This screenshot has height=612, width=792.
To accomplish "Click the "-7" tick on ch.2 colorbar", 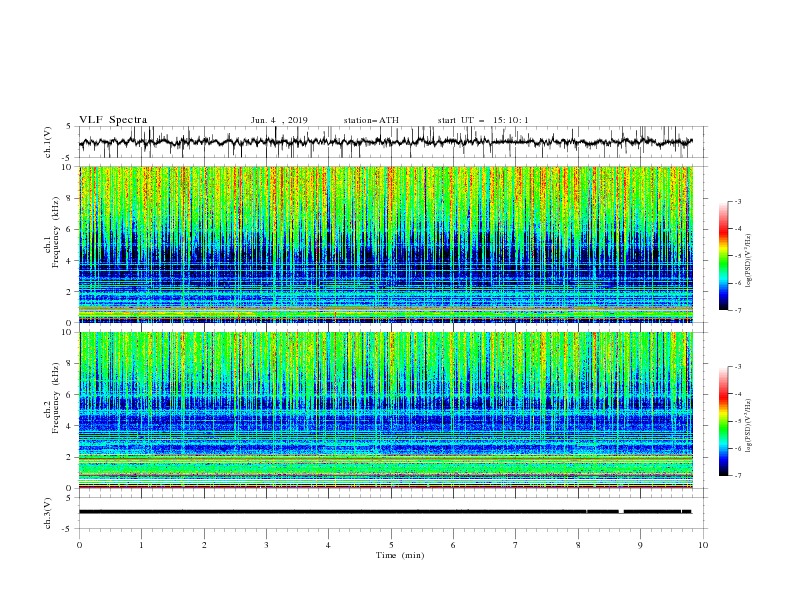I will pyautogui.click(x=738, y=475).
